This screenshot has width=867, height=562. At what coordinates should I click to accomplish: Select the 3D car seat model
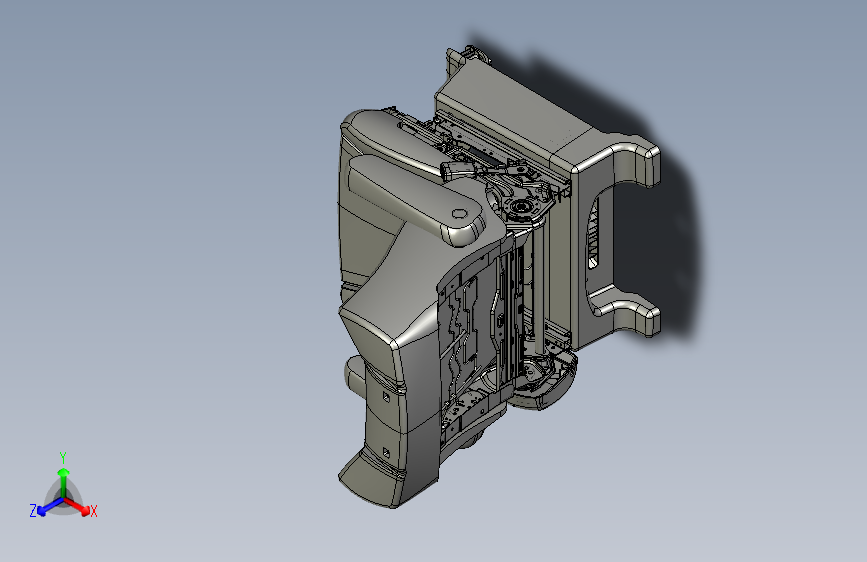(499, 277)
